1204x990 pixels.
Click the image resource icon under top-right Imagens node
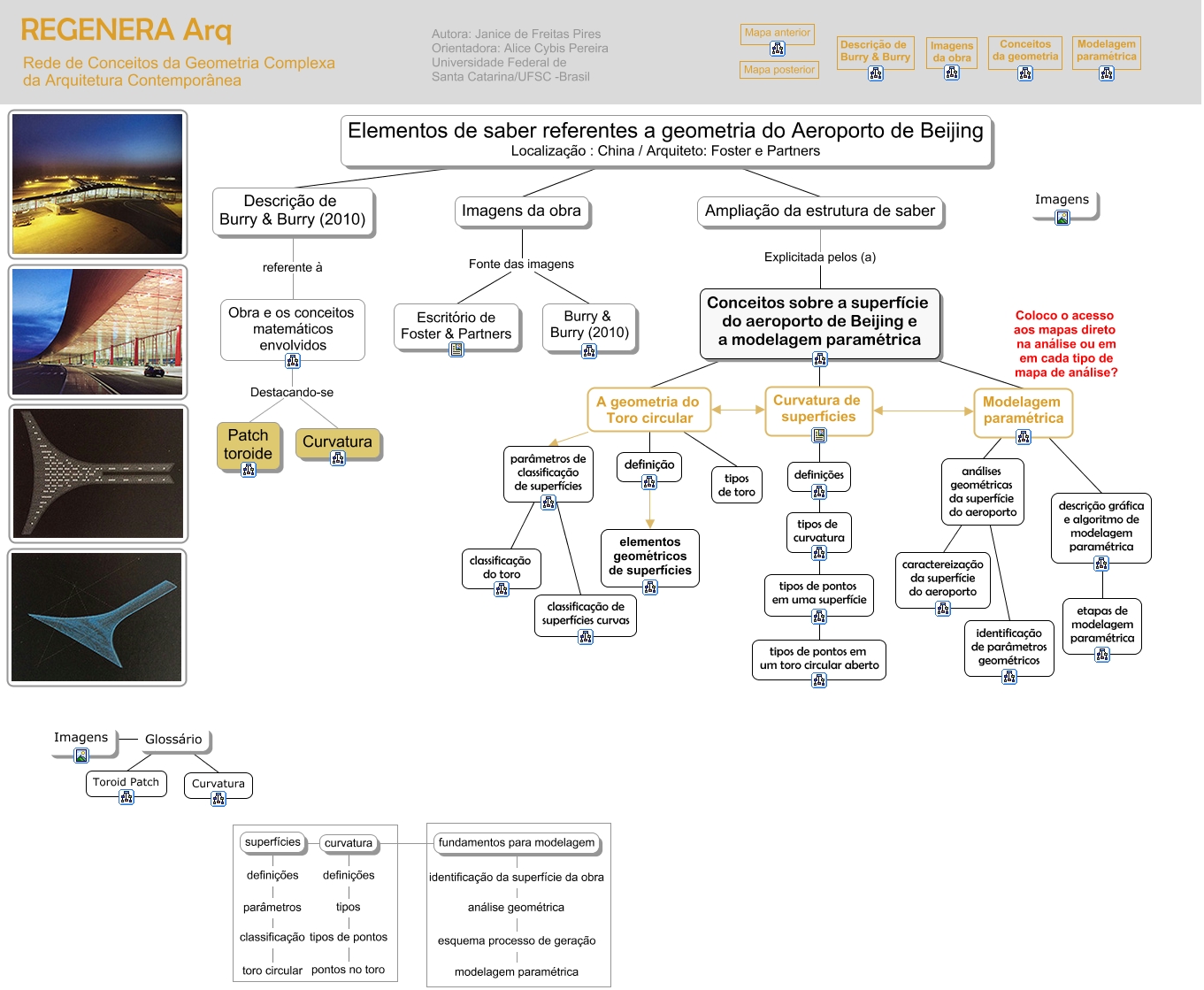pos(1062,218)
